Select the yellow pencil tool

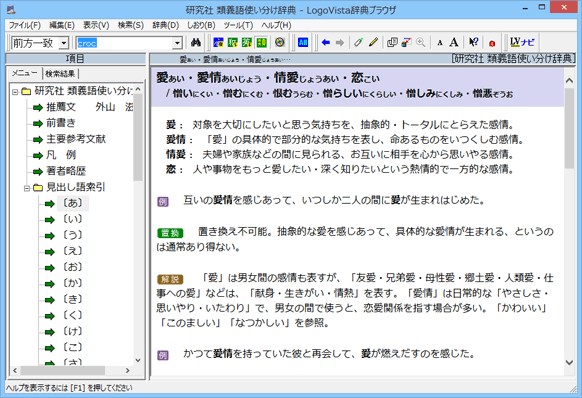tap(373, 42)
